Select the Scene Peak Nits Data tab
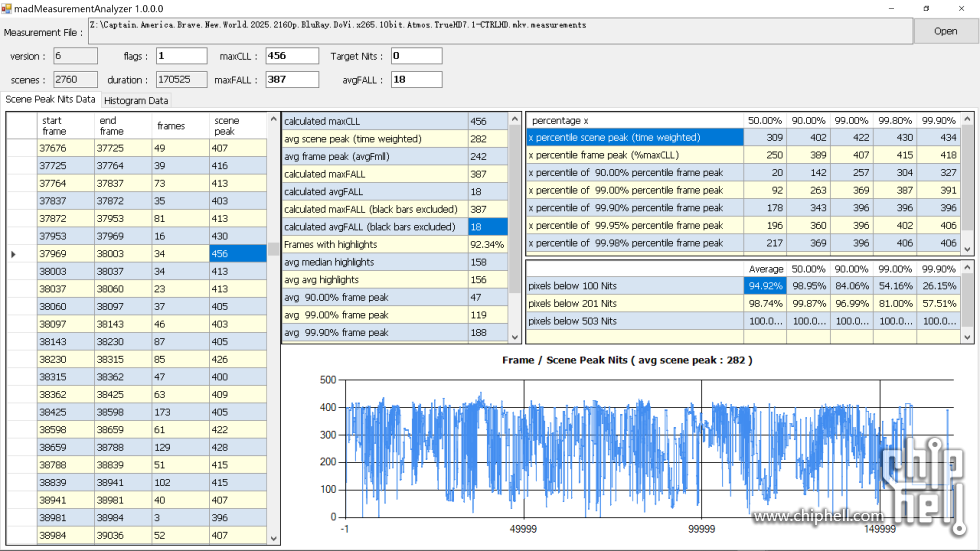 coord(50,99)
